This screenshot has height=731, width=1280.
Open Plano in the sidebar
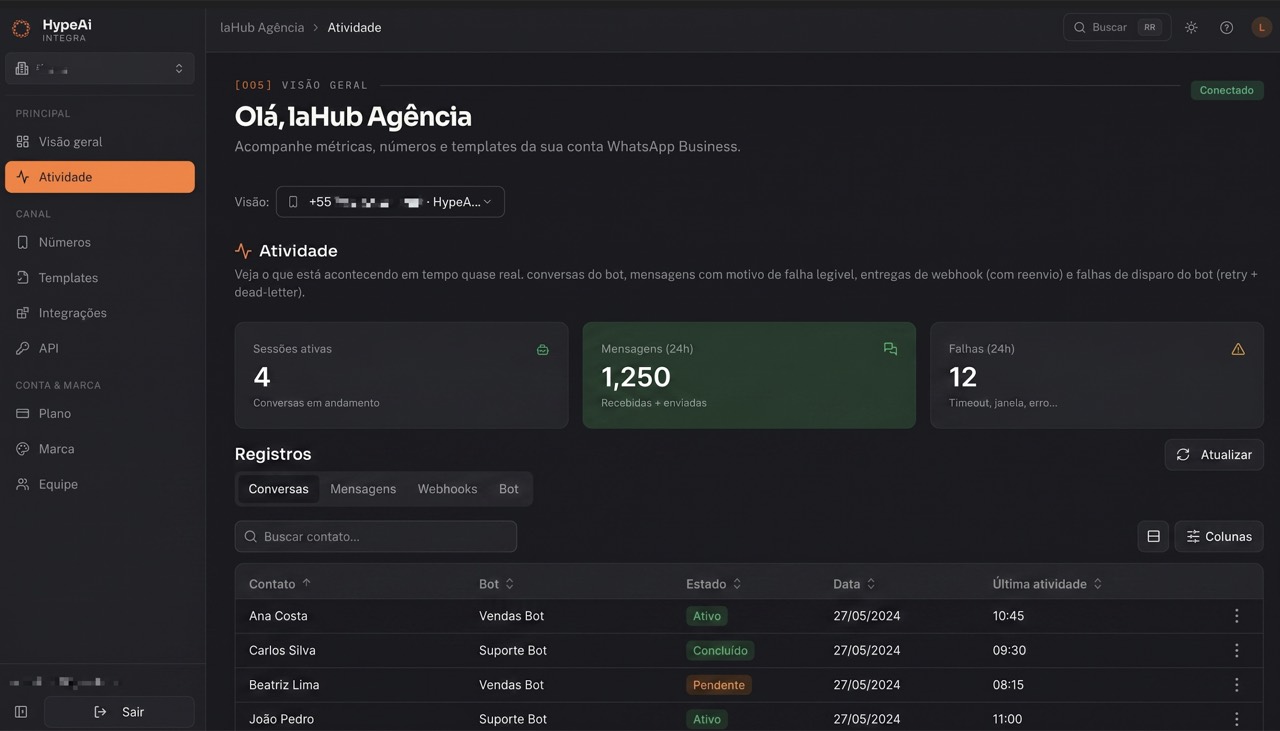[100, 413]
